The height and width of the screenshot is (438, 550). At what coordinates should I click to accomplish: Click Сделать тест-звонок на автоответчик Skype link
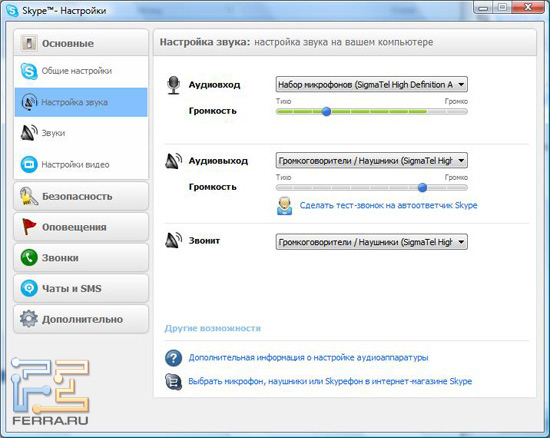[388, 205]
